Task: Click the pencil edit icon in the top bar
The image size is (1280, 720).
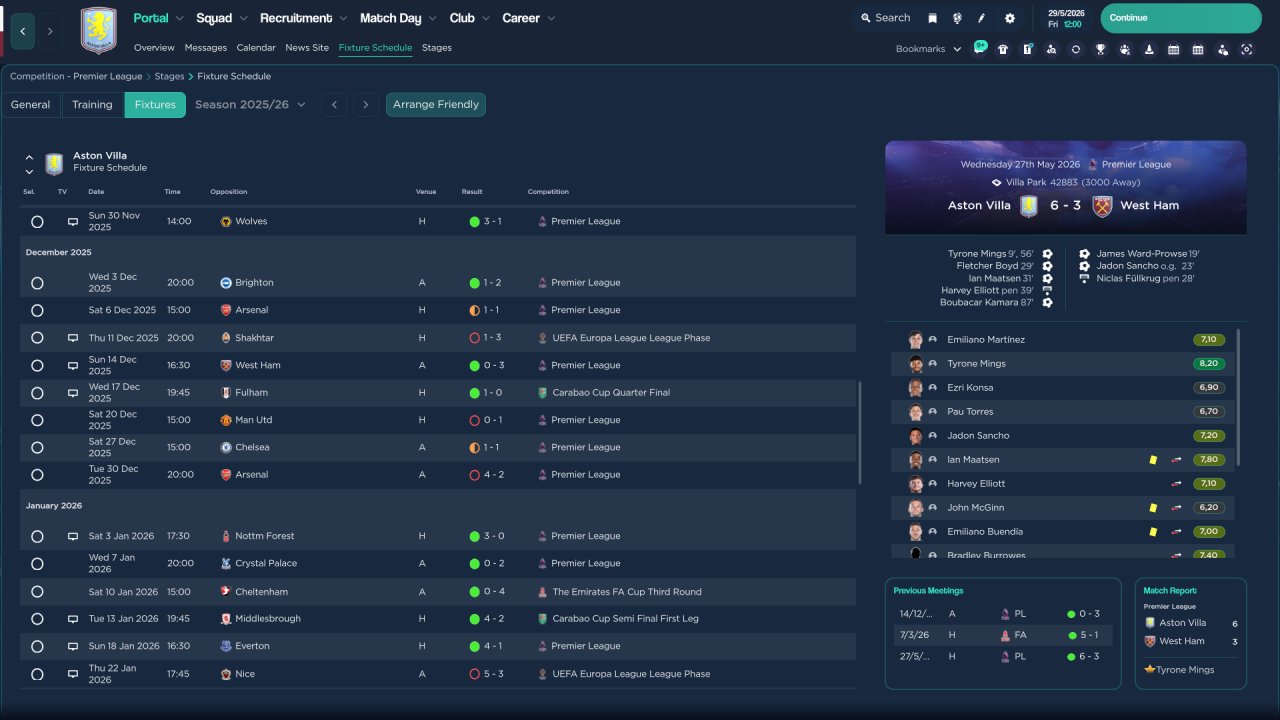Action: tap(982, 18)
